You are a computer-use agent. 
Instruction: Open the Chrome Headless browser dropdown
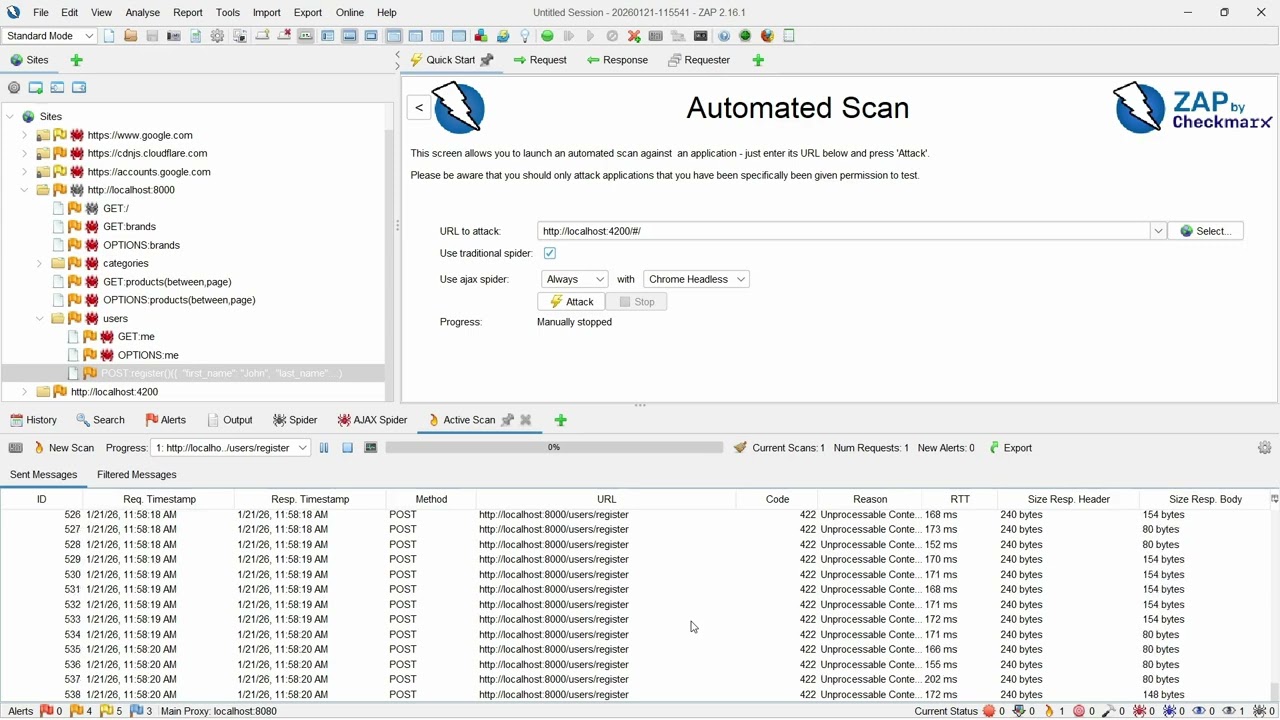(x=697, y=279)
